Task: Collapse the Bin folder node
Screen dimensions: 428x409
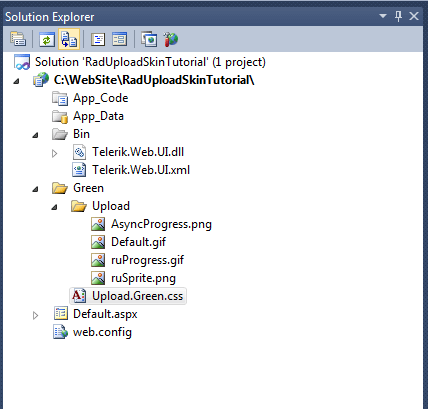Action: [35, 135]
